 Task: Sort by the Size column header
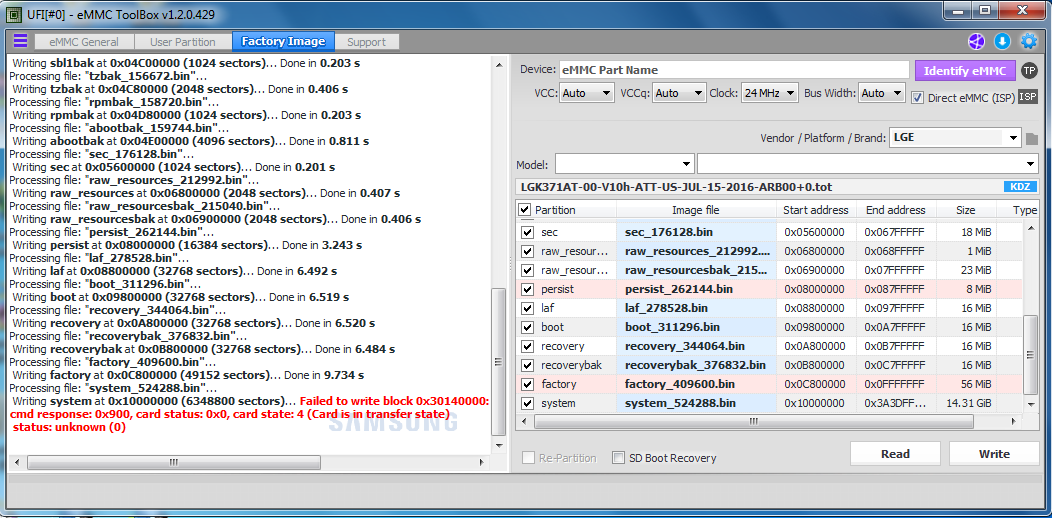click(965, 210)
